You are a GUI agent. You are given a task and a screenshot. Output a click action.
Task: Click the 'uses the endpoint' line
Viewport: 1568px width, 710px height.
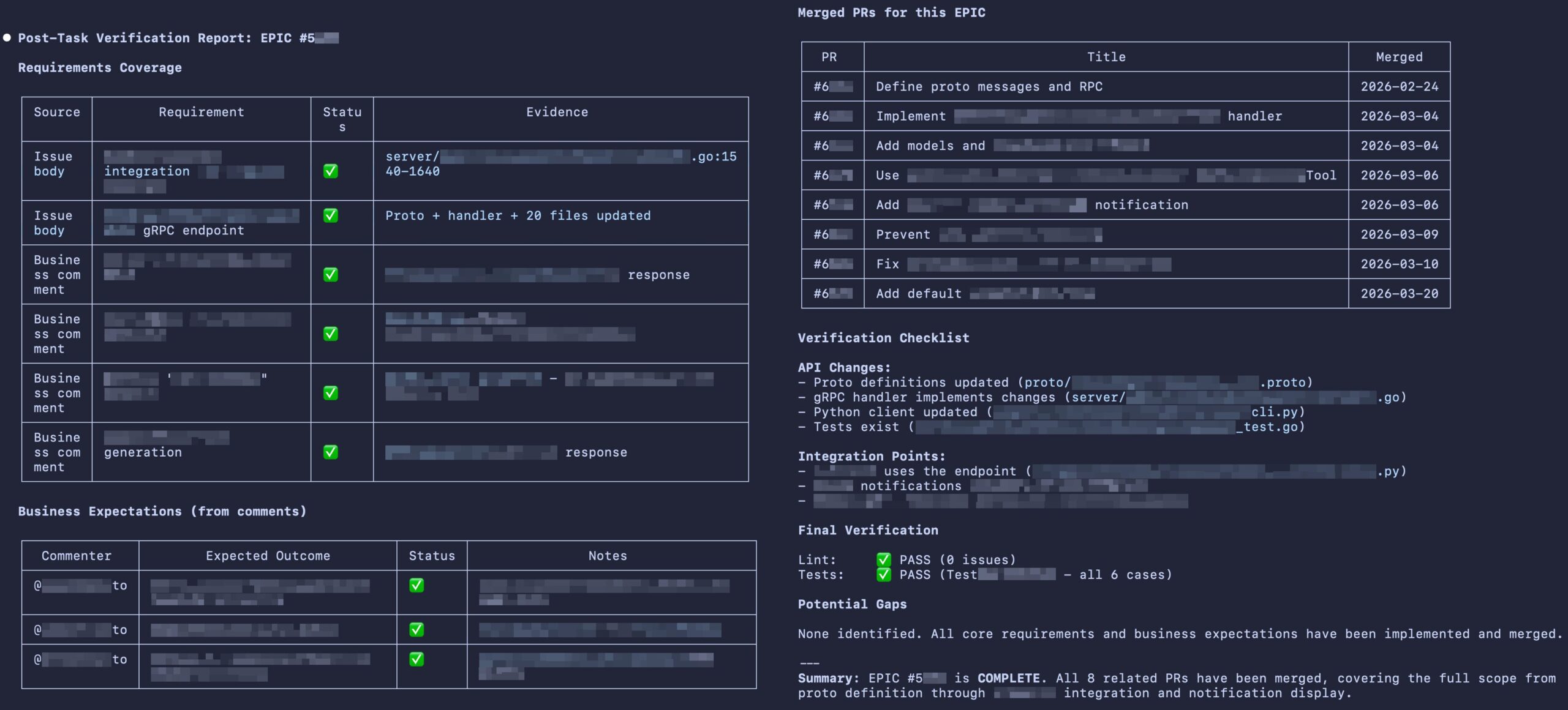pyautogui.click(x=1102, y=471)
